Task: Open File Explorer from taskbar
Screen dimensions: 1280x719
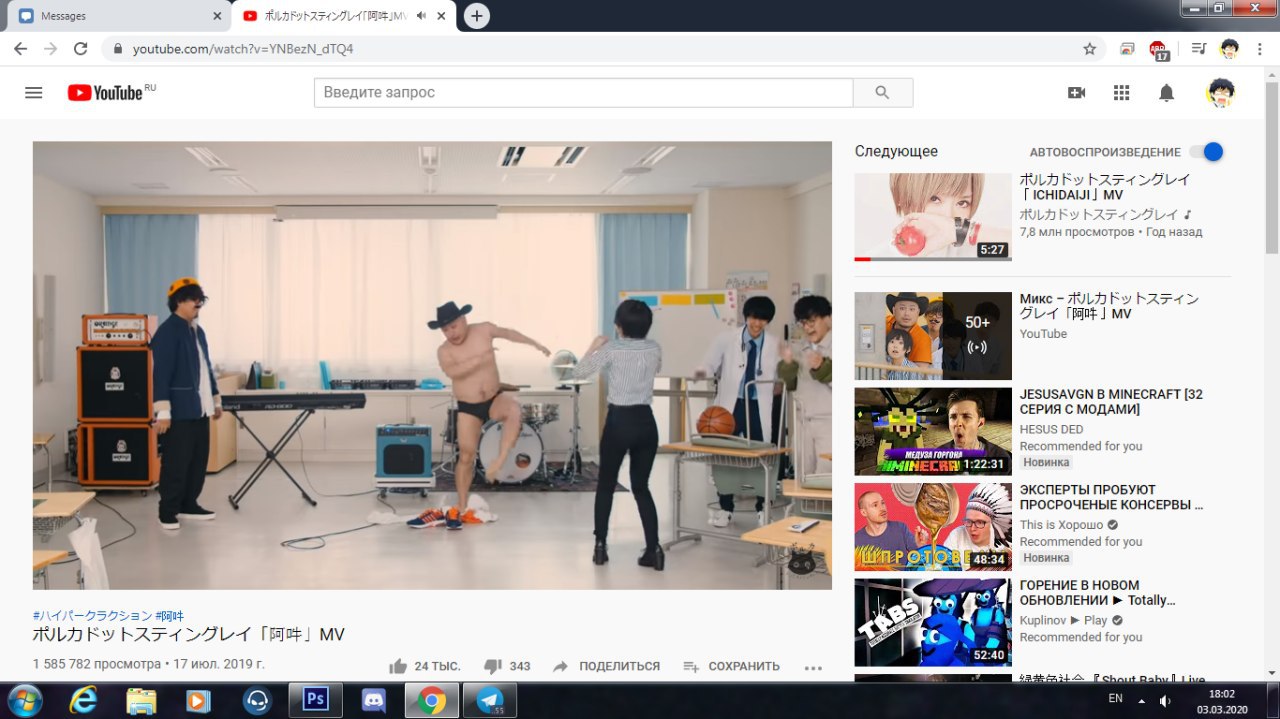Action: [141, 700]
